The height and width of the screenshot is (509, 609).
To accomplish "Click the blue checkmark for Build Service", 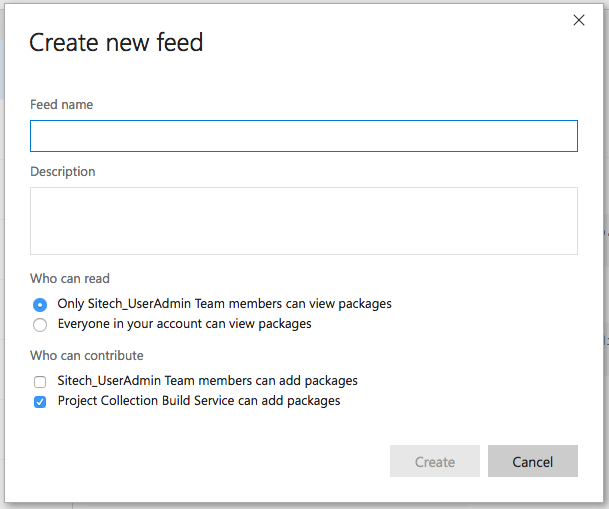I will pyautogui.click(x=40, y=401).
